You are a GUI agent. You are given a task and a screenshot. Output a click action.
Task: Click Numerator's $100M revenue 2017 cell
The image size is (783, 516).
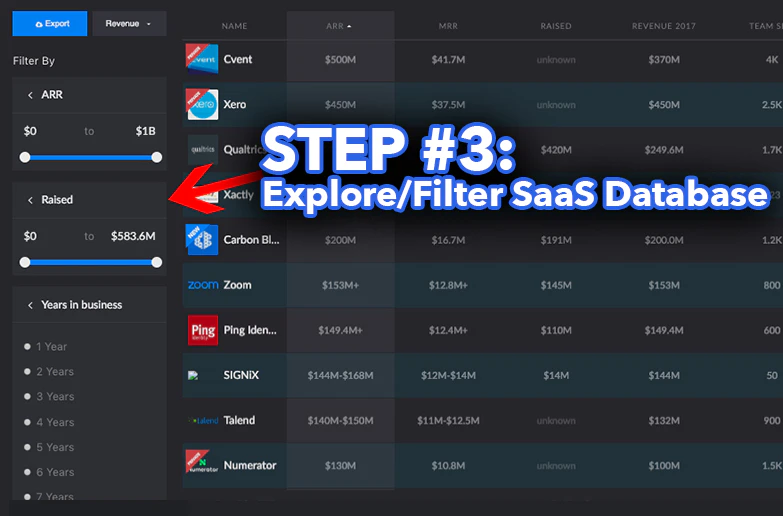(x=664, y=466)
